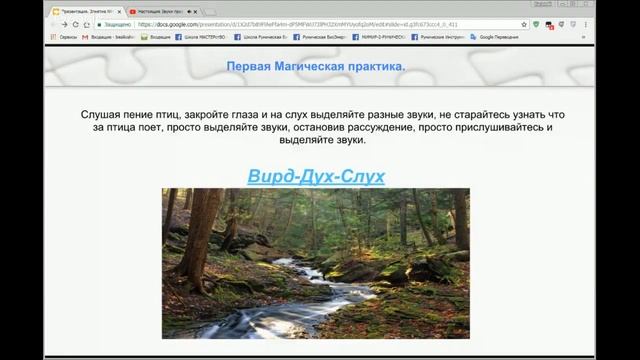
Task: Expand the hidden bookmarks chevron
Action: (583, 37)
